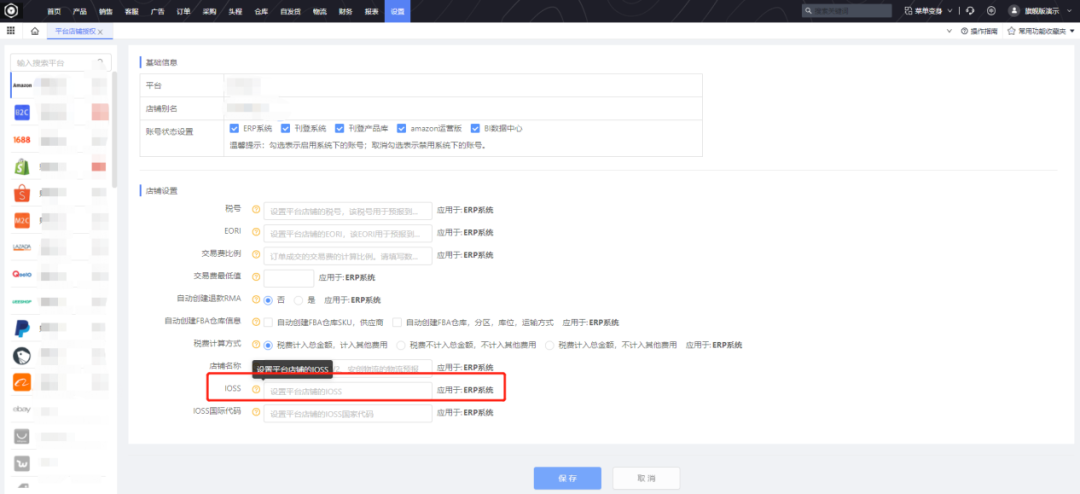Go to home via the house icon
Image resolution: width=1080 pixels, height=494 pixels.
click(35, 32)
